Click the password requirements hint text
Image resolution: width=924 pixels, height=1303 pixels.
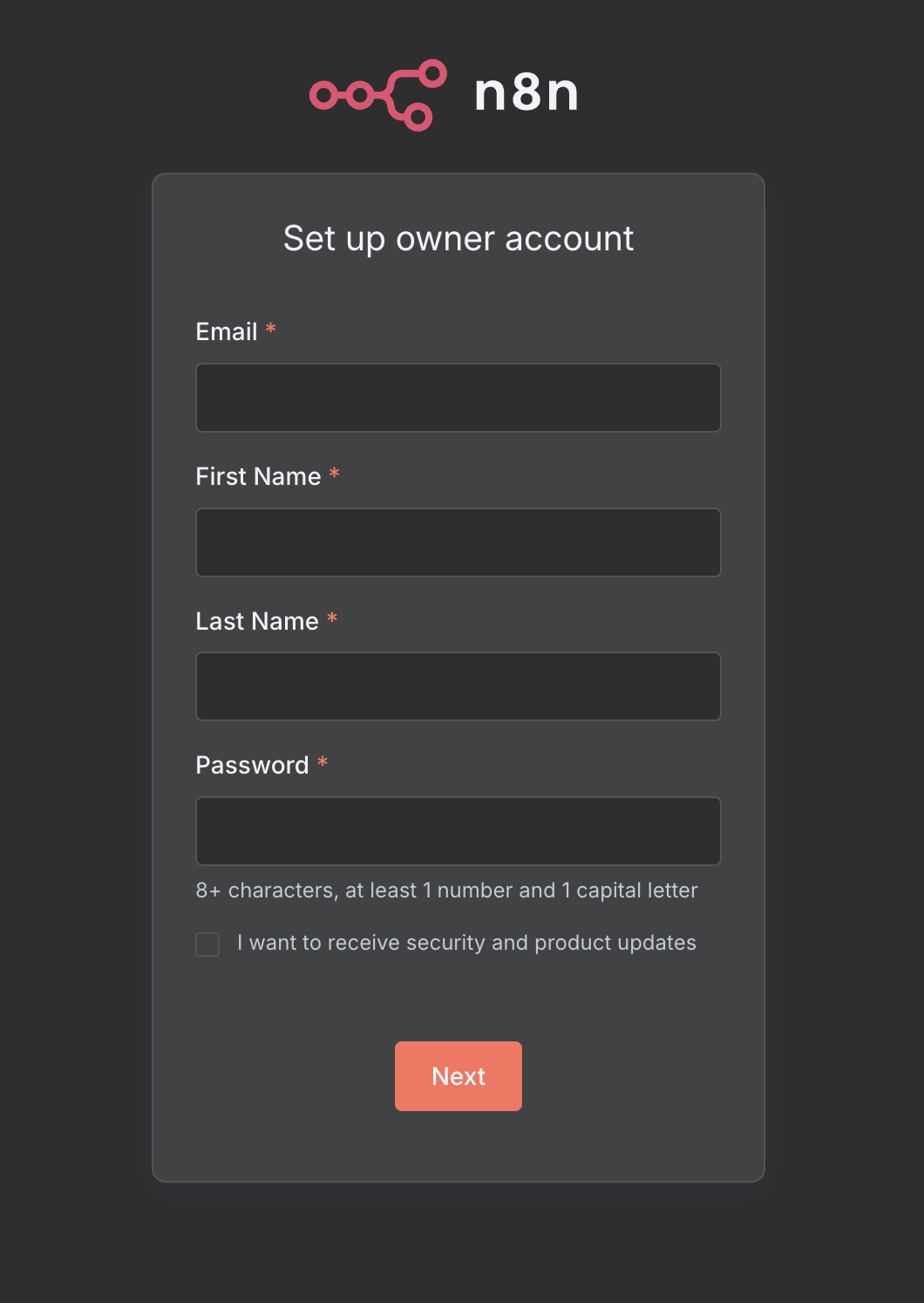(447, 890)
